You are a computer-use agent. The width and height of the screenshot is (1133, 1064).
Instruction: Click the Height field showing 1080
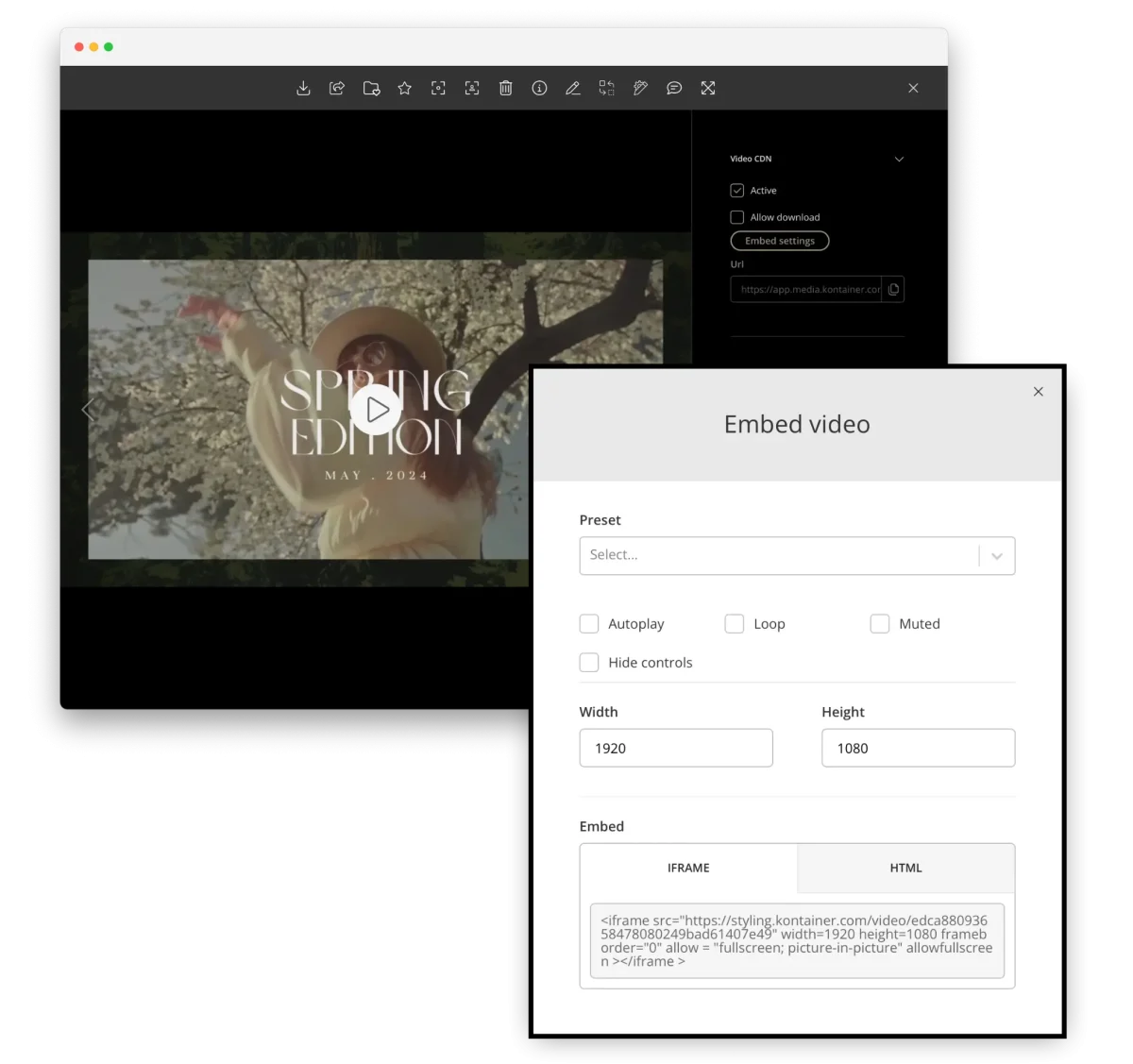919,748
